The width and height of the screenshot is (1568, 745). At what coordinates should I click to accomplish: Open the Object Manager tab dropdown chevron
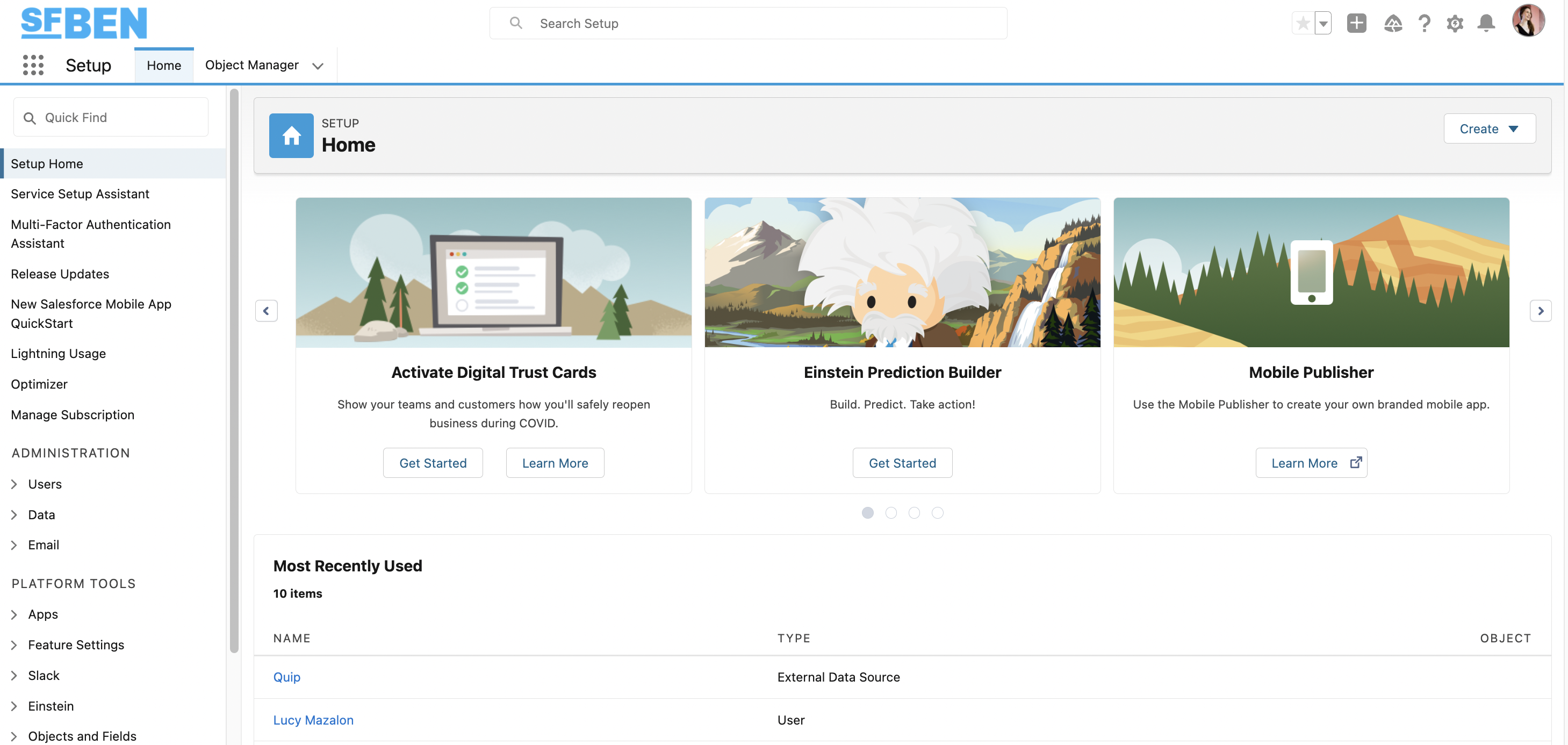318,66
